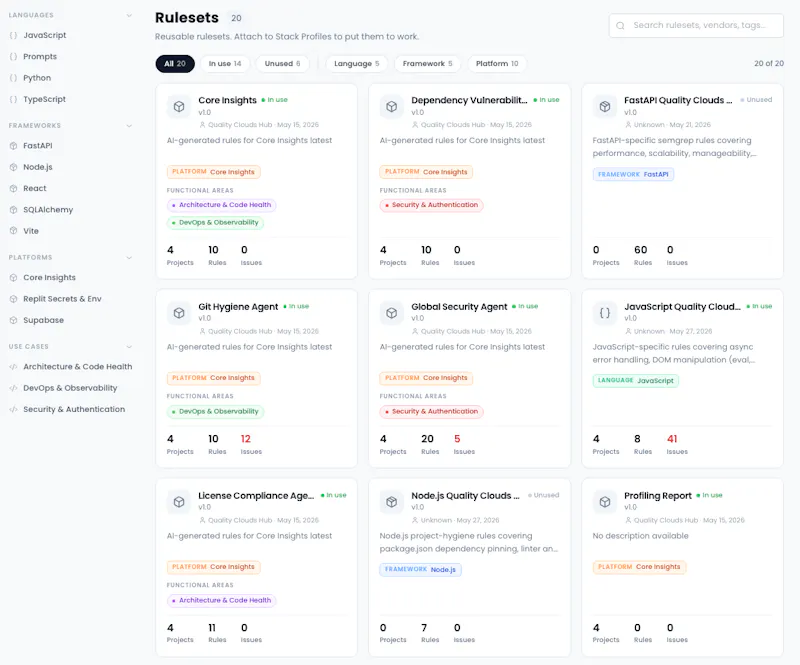This screenshot has width=800, height=665.
Task: Click the braces icon beside JavaScript in sidebar
Action: (13, 35)
